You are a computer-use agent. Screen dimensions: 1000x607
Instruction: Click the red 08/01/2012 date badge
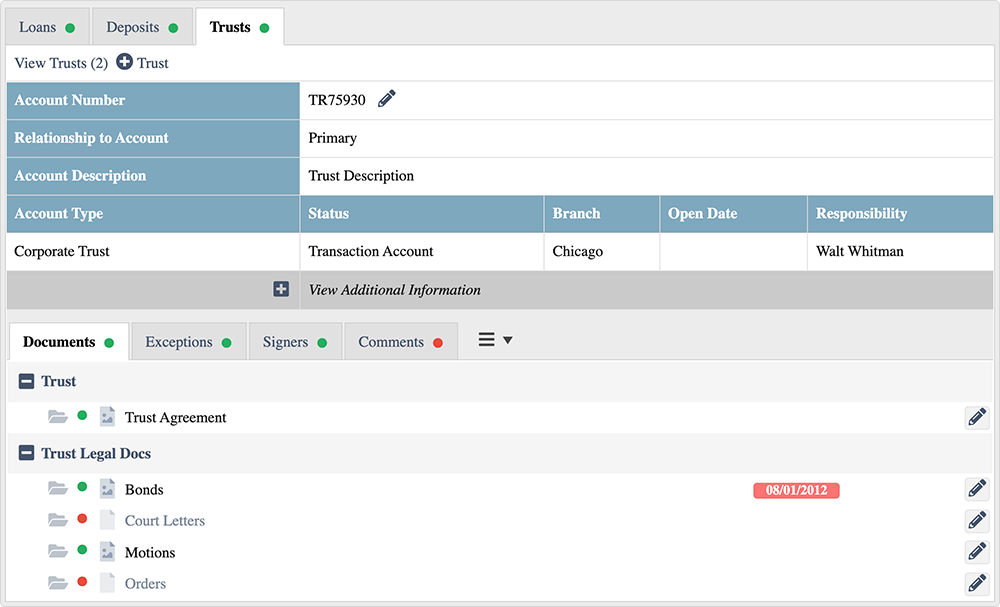click(x=795, y=490)
